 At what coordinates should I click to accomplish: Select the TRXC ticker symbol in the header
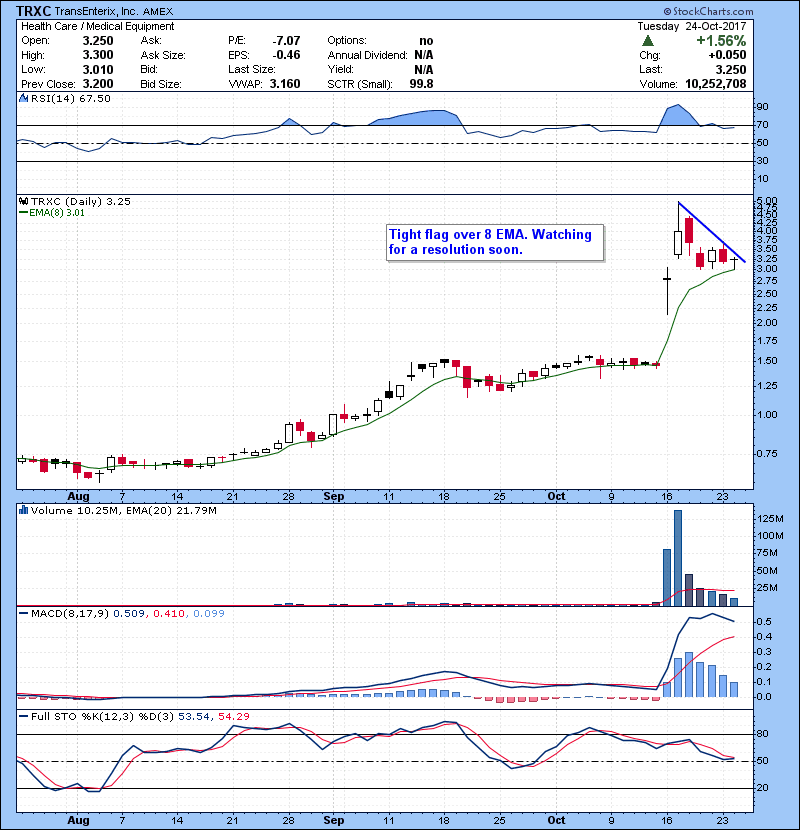pos(33,11)
